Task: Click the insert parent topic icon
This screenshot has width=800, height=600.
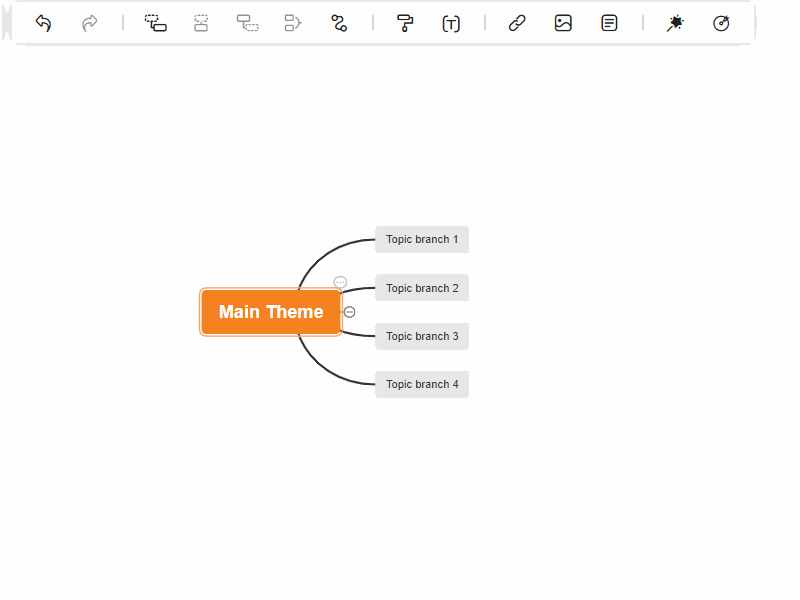Action: (247, 23)
